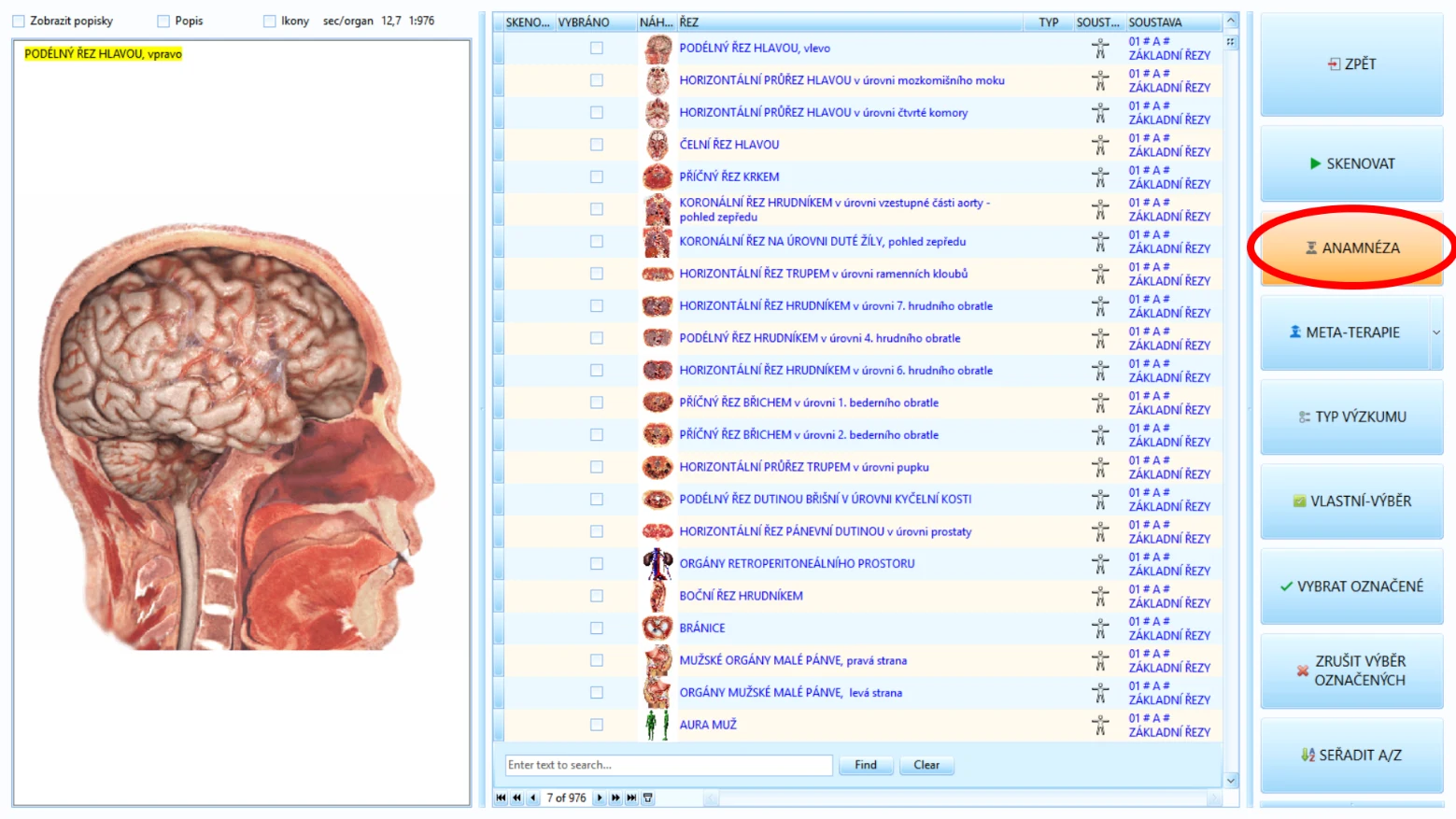
Task: Tick the Popis checkbox
Action: [163, 21]
